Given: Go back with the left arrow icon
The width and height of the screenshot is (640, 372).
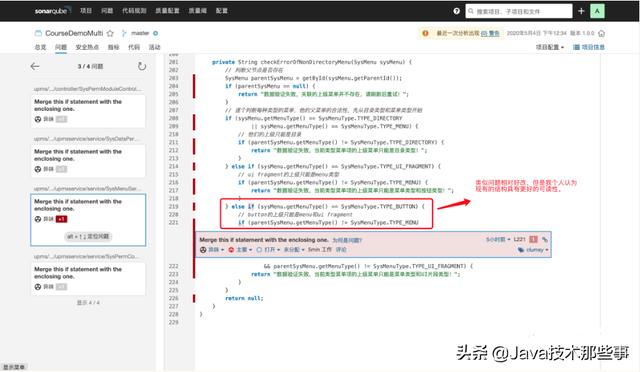Looking at the screenshot, I should (x=35, y=66).
